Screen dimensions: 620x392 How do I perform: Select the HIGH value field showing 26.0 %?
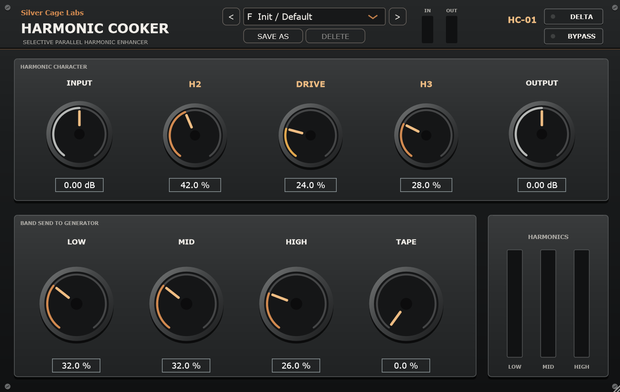pyautogui.click(x=296, y=365)
